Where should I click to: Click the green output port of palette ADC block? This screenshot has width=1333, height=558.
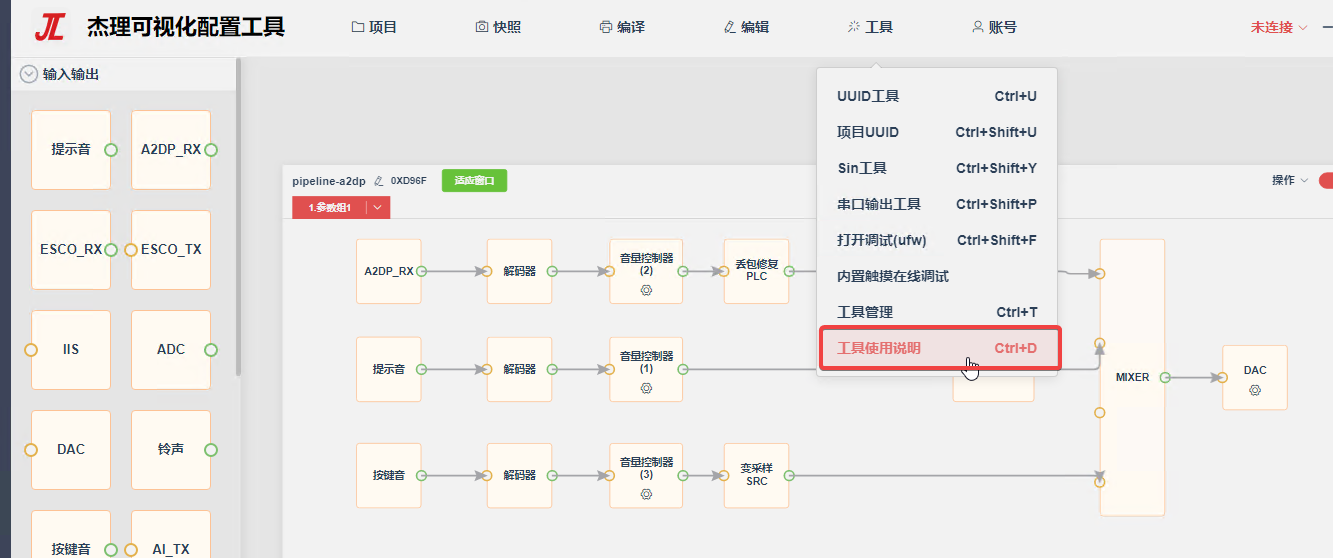coord(211,350)
